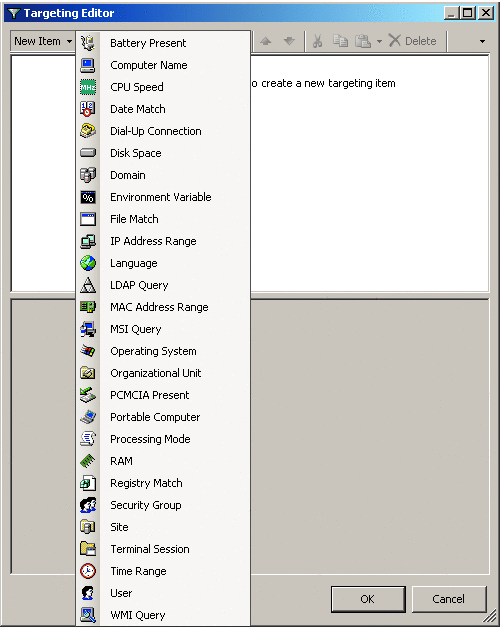This screenshot has height=627, width=500.
Task: Select the Computer Name menu entry
Action: 163,65
